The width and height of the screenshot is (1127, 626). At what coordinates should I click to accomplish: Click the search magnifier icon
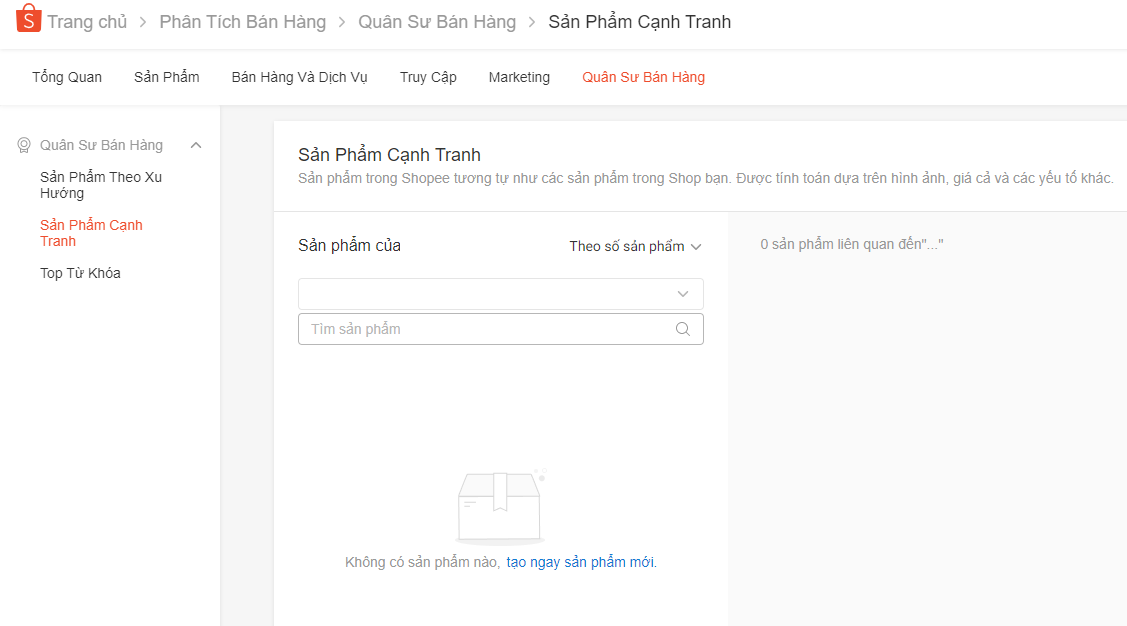click(x=683, y=329)
